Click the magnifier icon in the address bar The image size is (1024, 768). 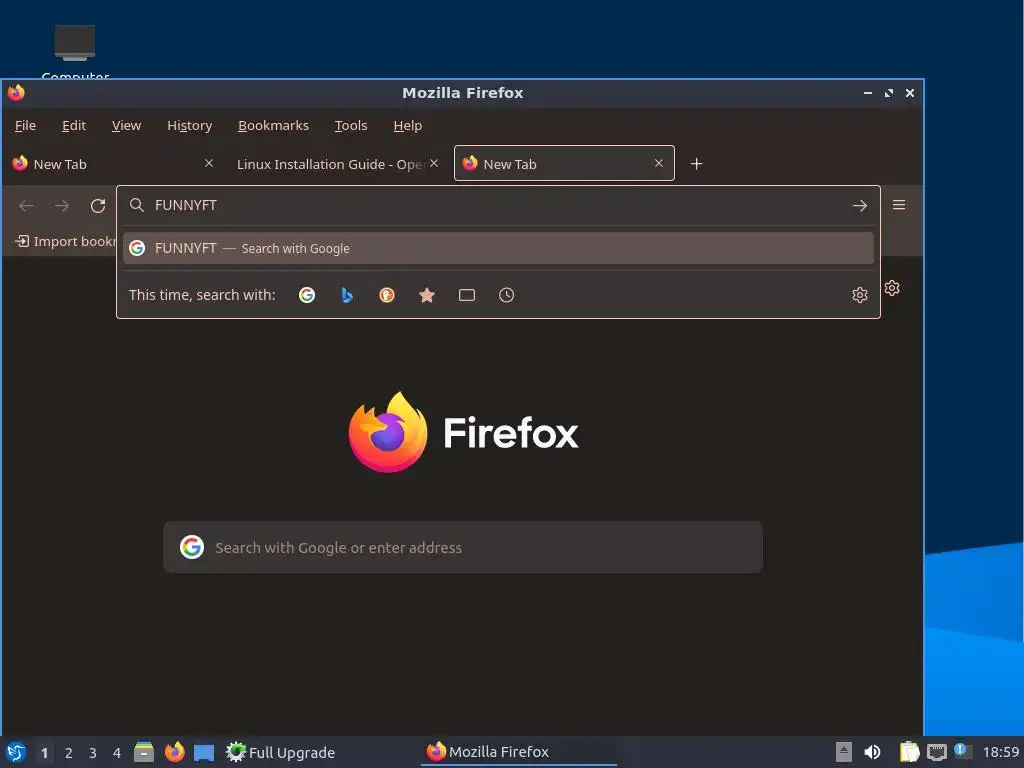coord(136,205)
